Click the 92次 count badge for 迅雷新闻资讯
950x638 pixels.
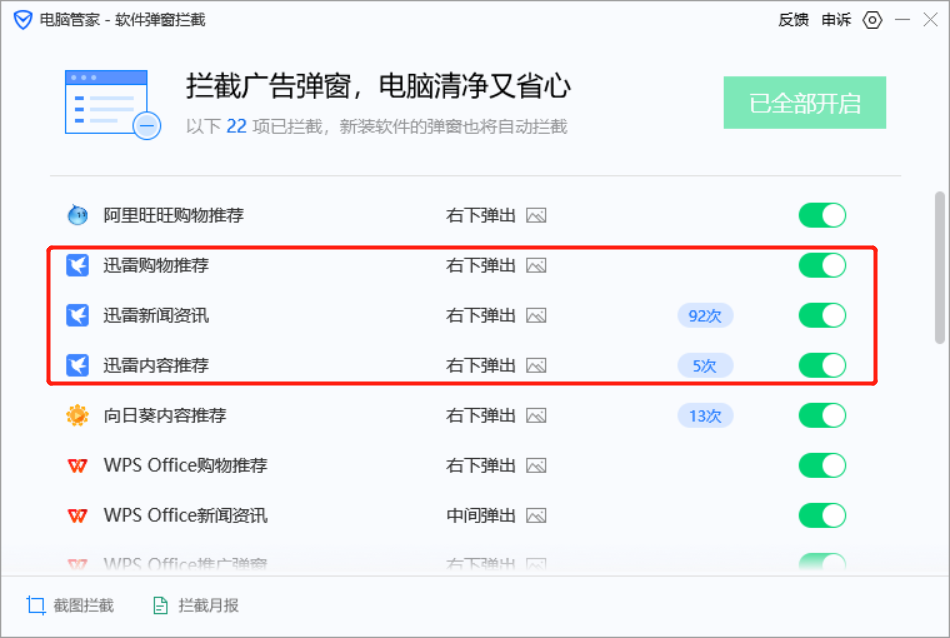click(x=705, y=315)
